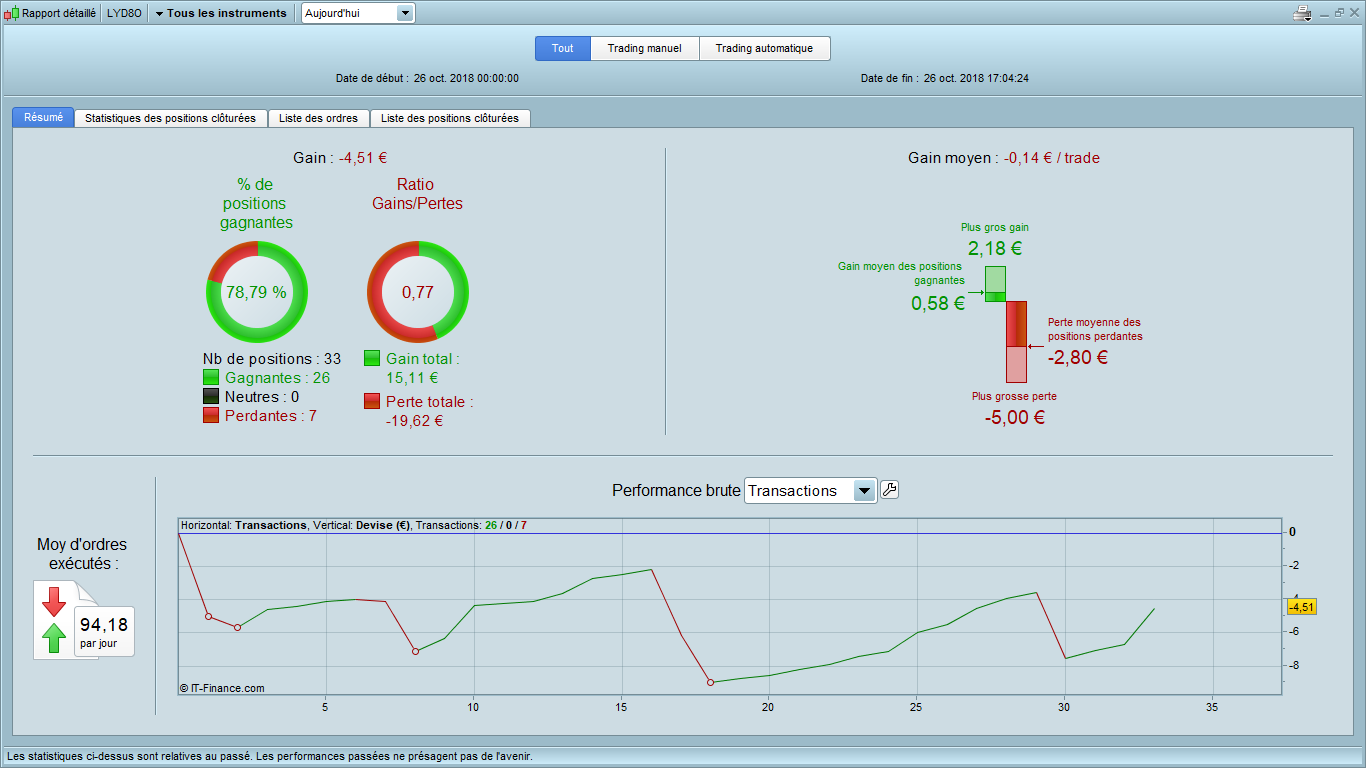Click the 'Gain : -4,51 €' text
1366x768 pixels.
340,158
